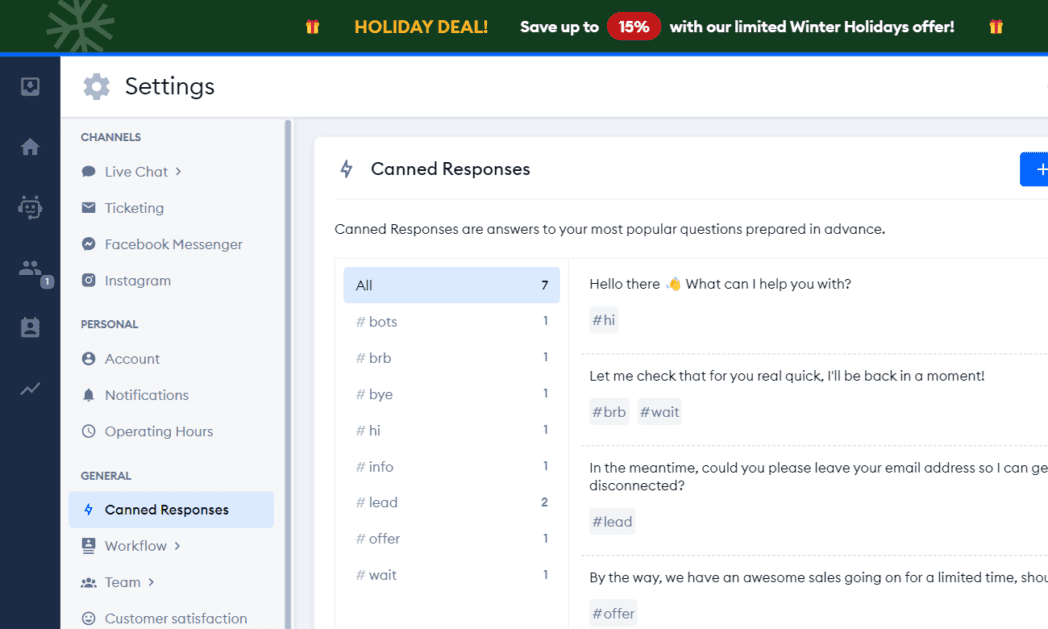Click the #lead tag chip on response
1048x629 pixels.
click(x=612, y=521)
